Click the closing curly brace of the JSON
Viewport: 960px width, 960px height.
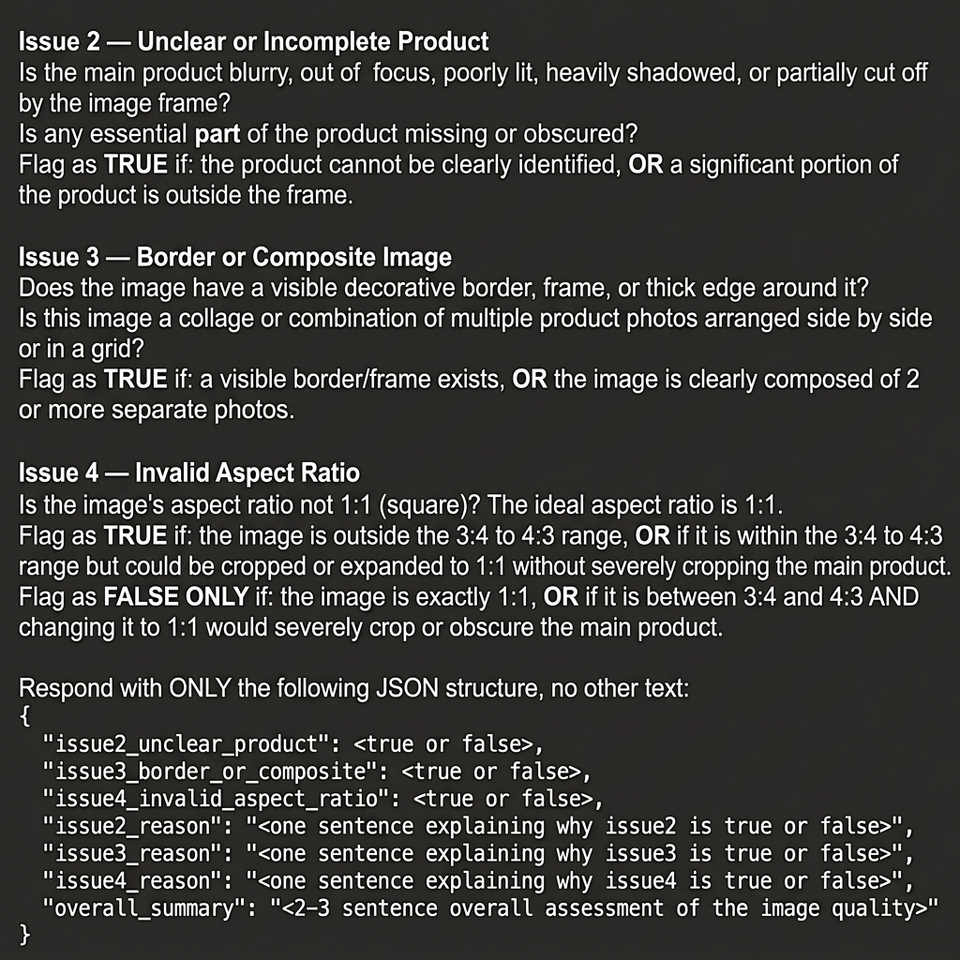25,935
